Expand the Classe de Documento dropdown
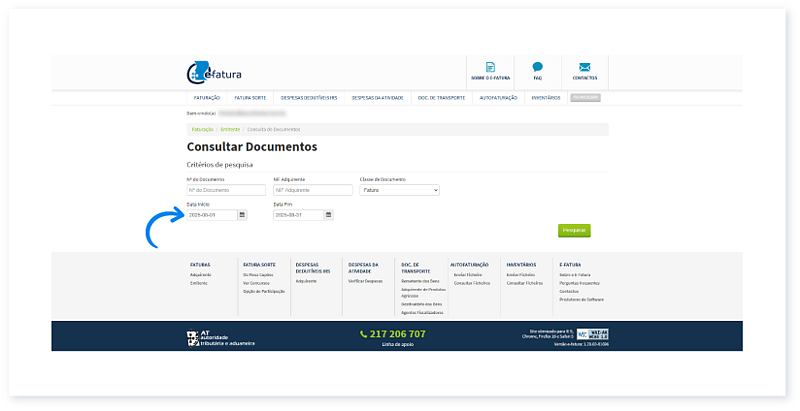Image resolution: width=800 pixels, height=411 pixels. (x=399, y=189)
